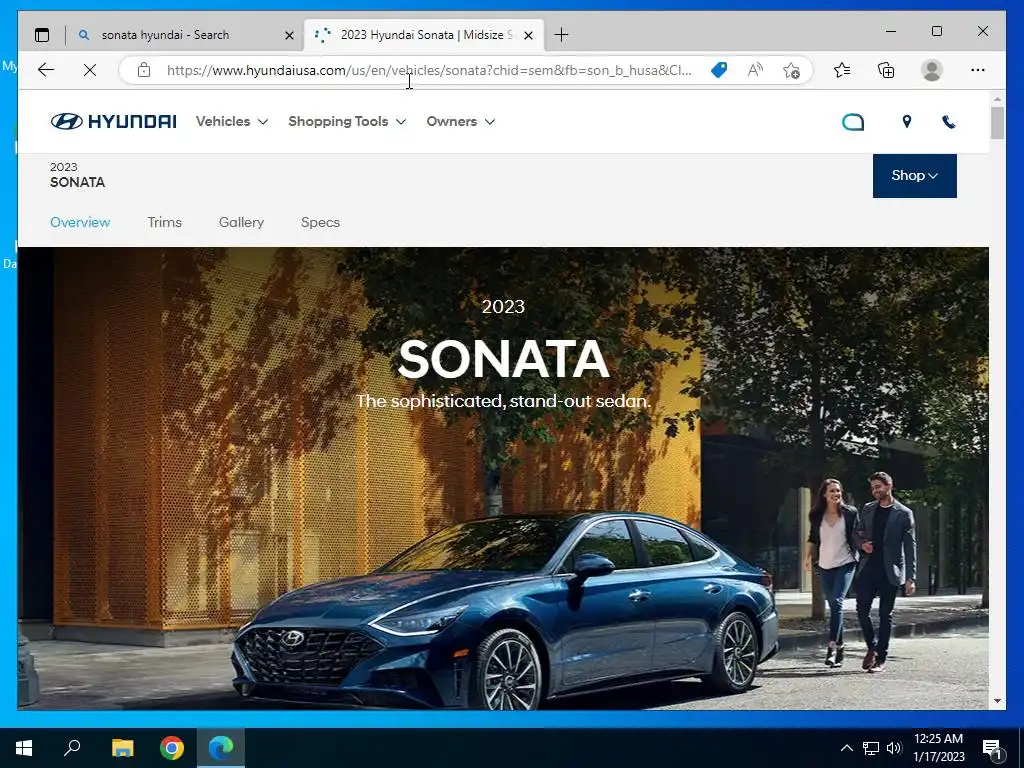This screenshot has width=1024, height=768.
Task: Open Windows taskbar search
Action: click(x=72, y=748)
